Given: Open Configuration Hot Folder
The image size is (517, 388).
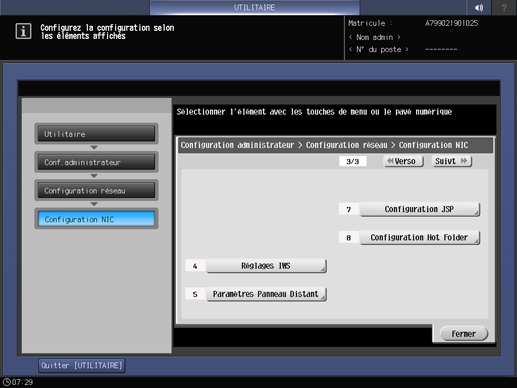Looking at the screenshot, I should click(x=420, y=238).
